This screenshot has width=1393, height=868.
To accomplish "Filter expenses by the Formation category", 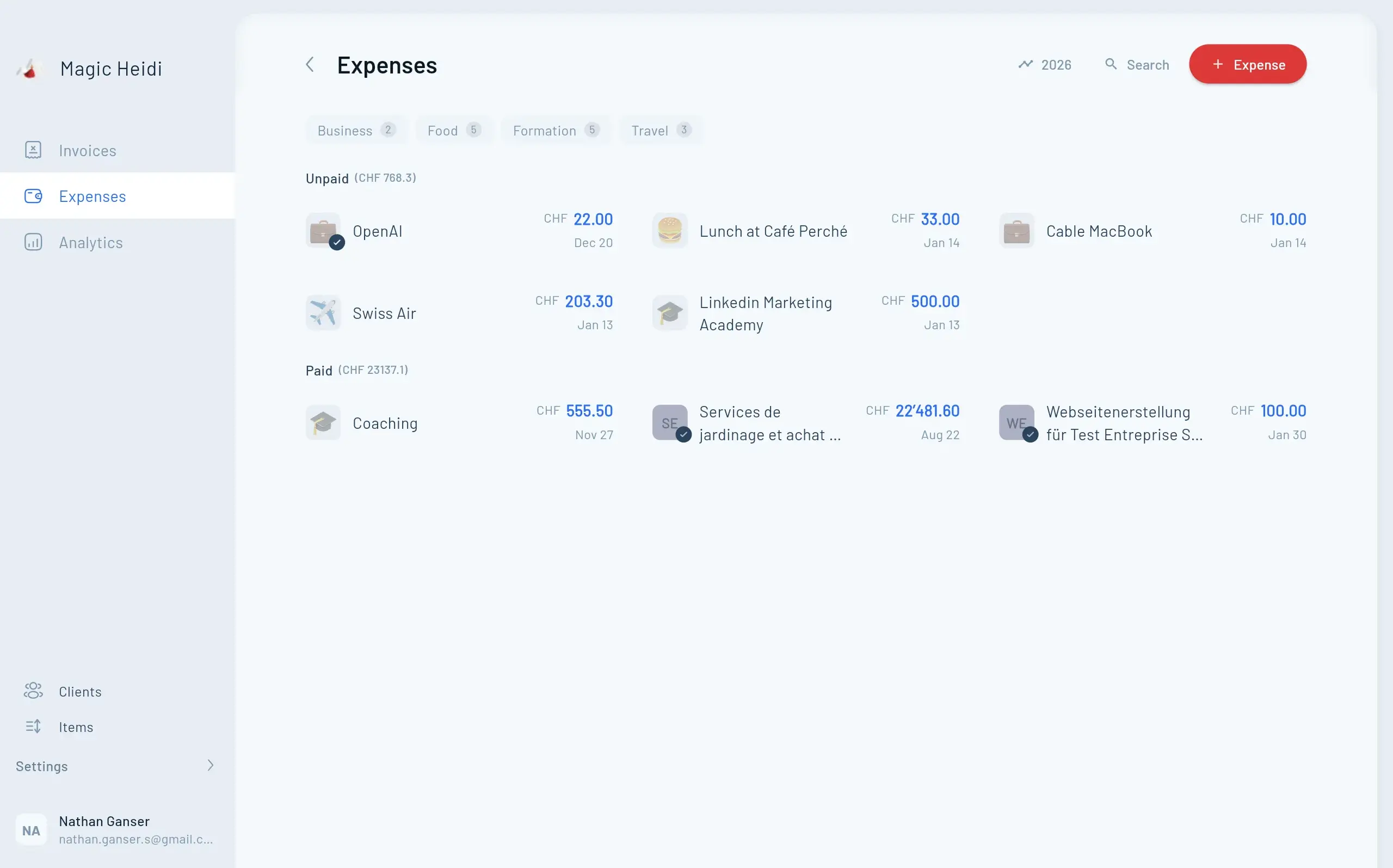I will click(554, 130).
